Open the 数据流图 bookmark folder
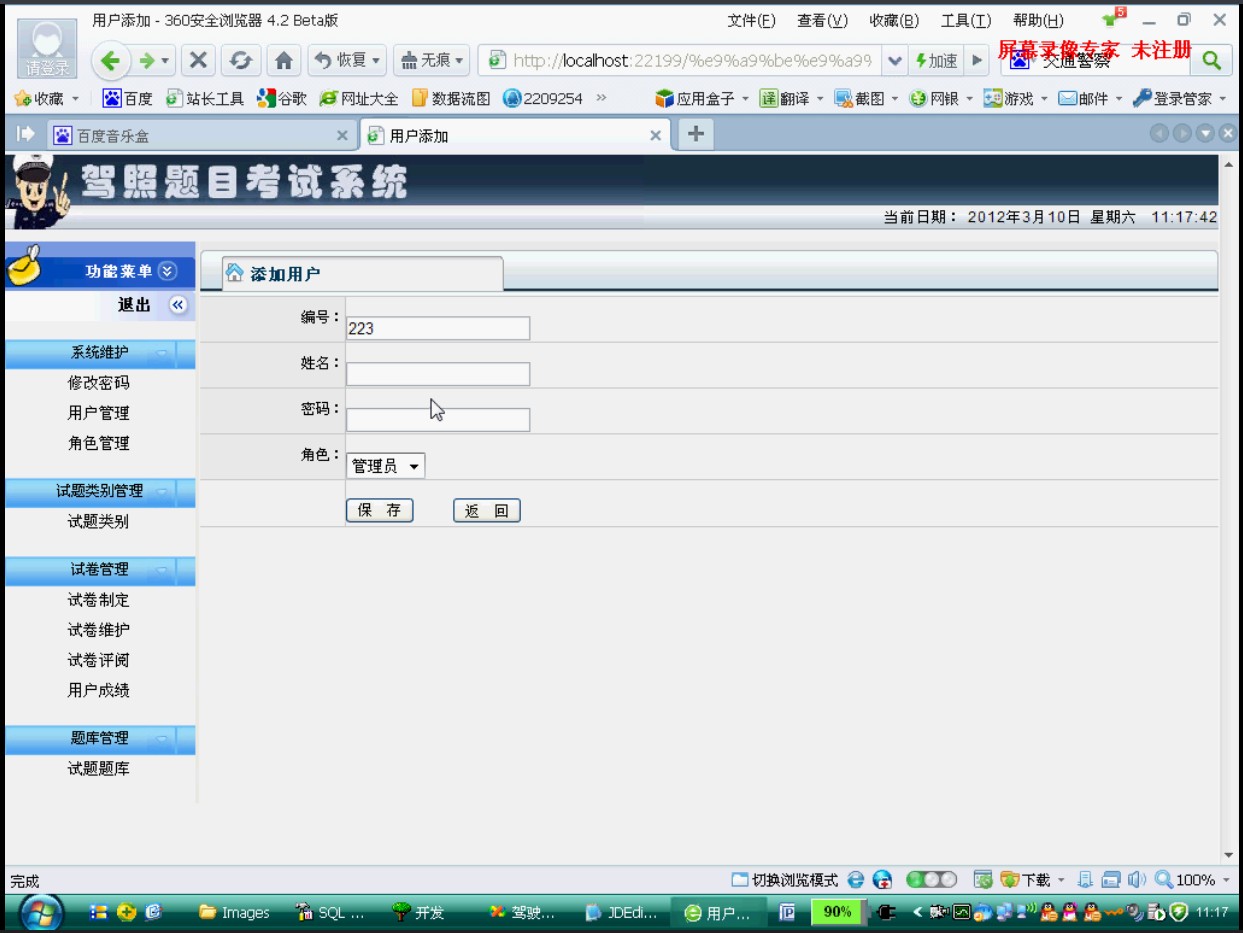The height and width of the screenshot is (933, 1243). tap(451, 98)
